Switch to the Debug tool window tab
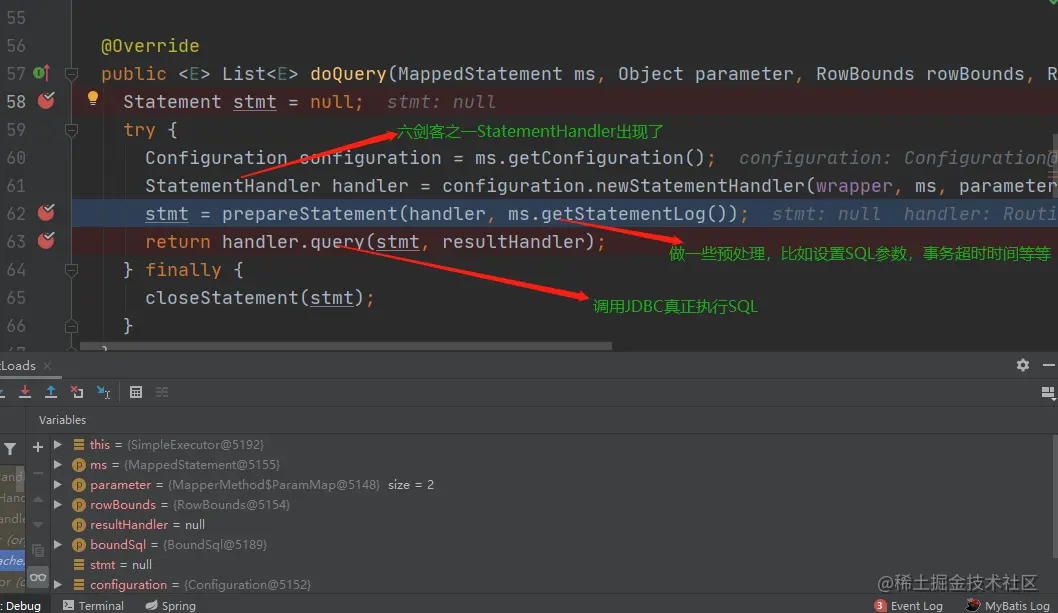The image size is (1058, 613). pyautogui.click(x=21, y=606)
